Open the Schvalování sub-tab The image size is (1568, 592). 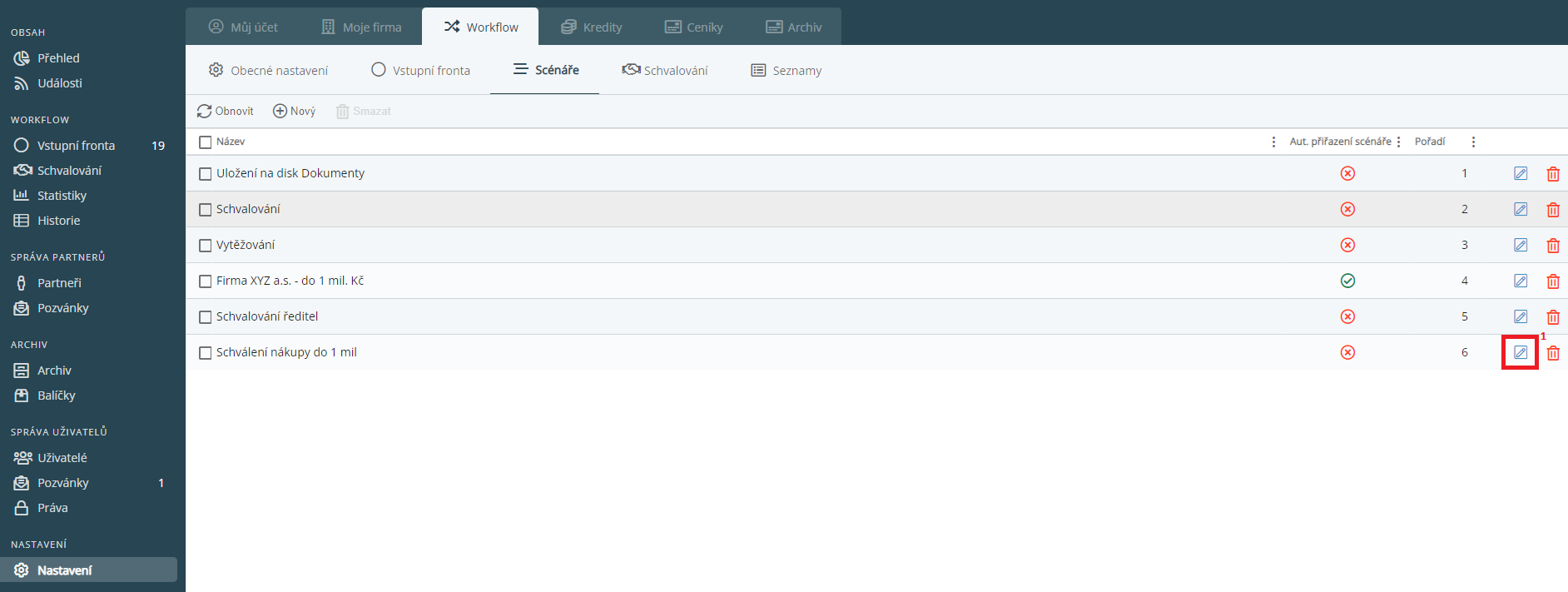click(x=665, y=71)
